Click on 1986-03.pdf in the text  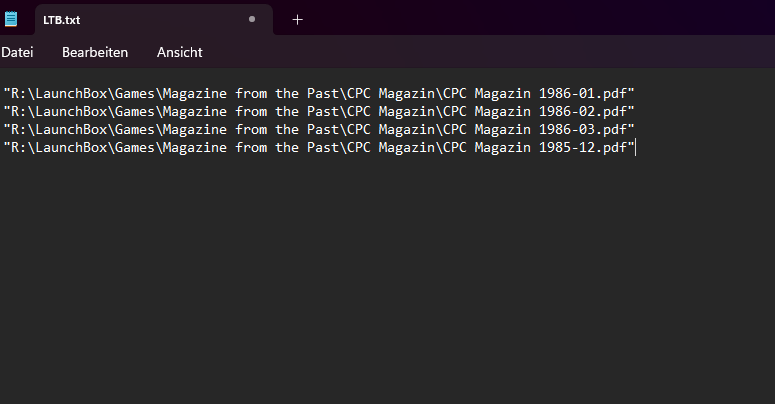pyautogui.click(x=582, y=130)
